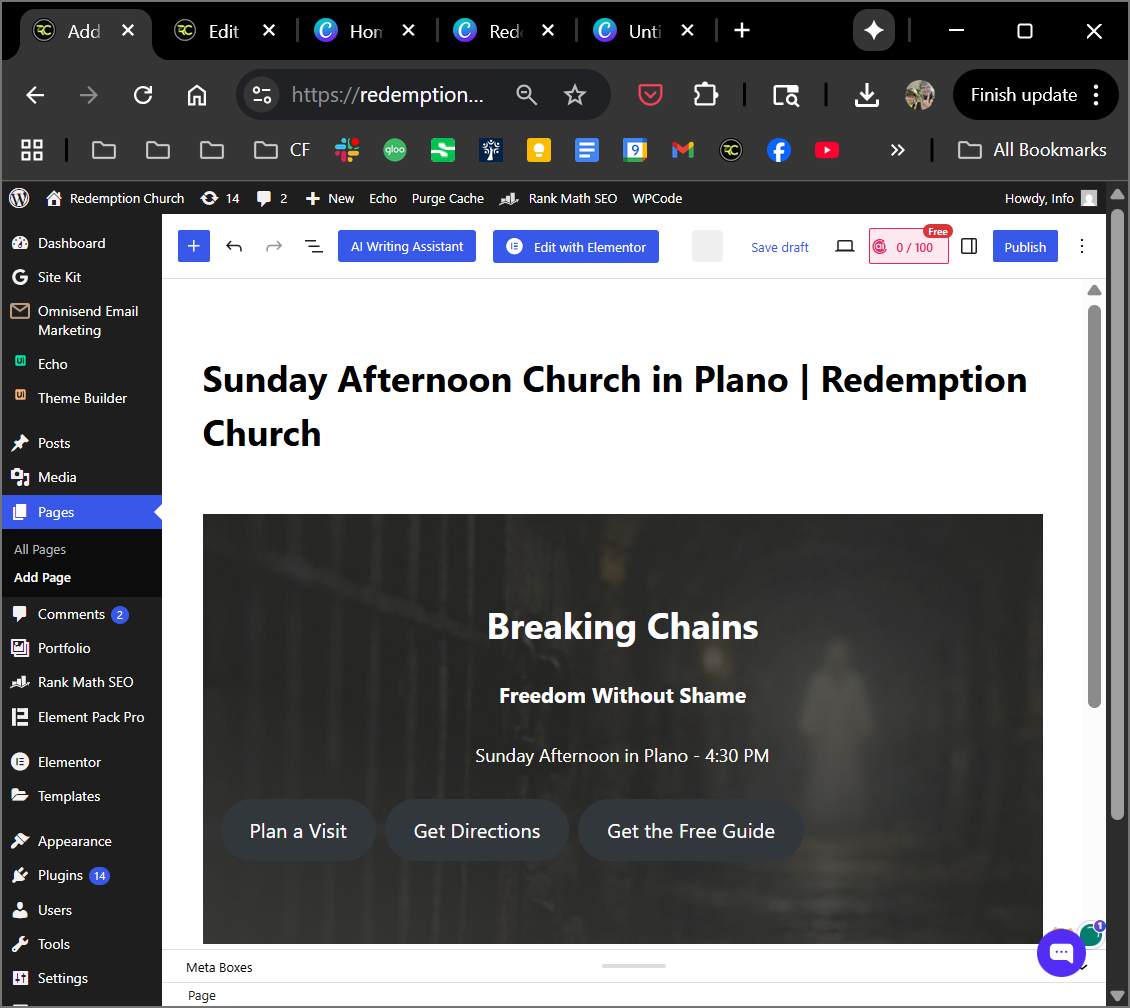Open the chat support bubble

1061,953
